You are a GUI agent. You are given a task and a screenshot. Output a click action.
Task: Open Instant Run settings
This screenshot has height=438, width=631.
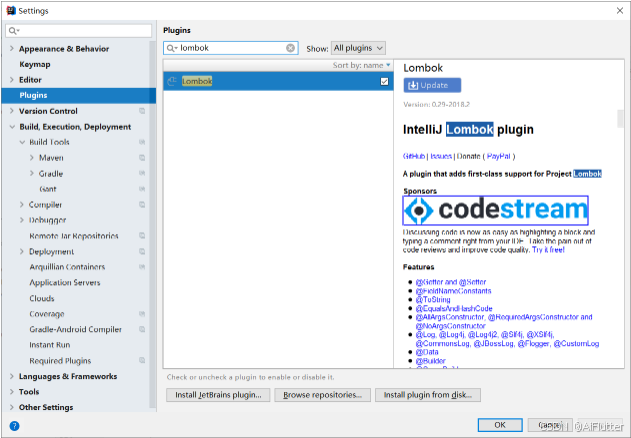tap(49, 345)
